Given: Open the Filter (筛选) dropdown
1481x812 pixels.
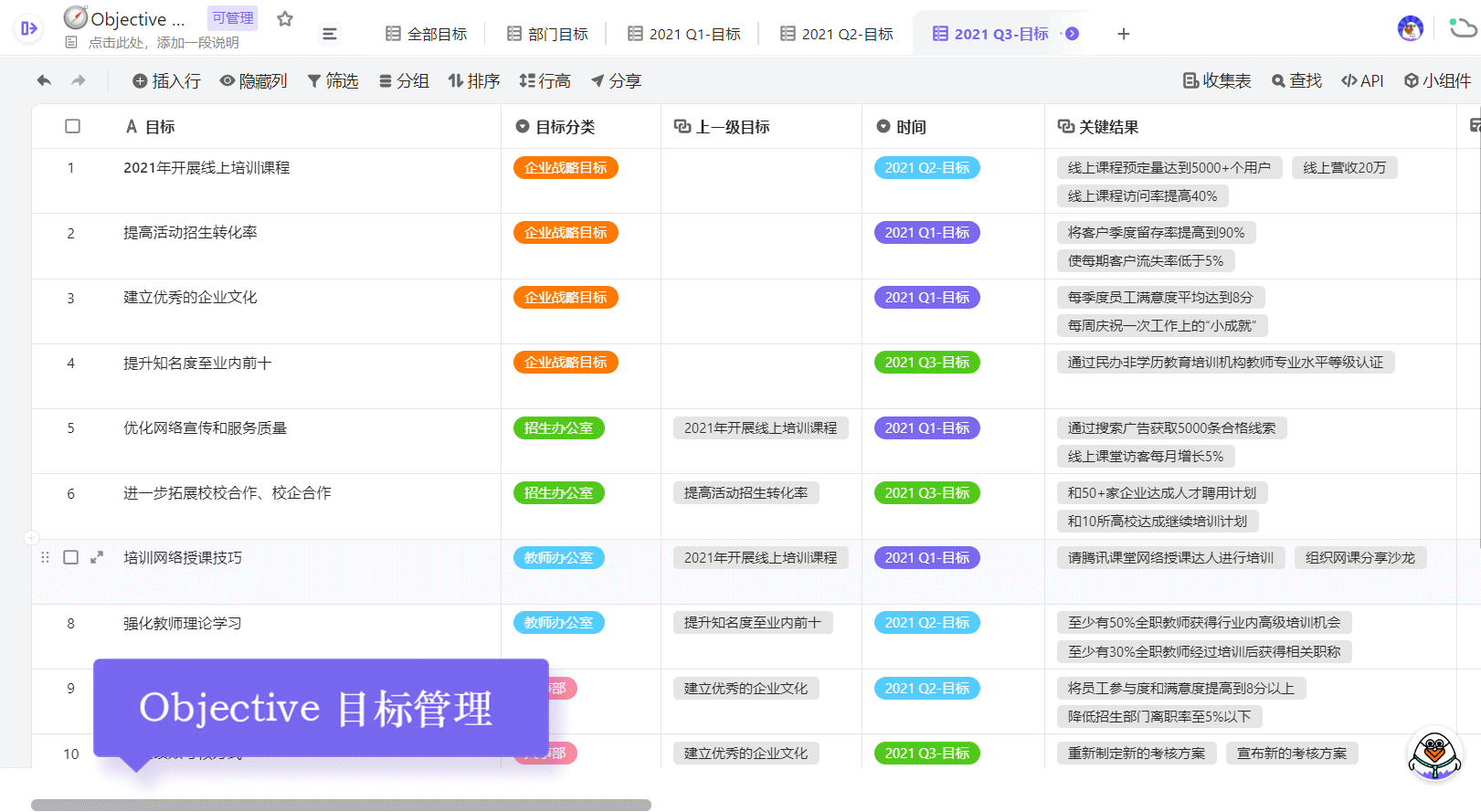Looking at the screenshot, I should (333, 81).
